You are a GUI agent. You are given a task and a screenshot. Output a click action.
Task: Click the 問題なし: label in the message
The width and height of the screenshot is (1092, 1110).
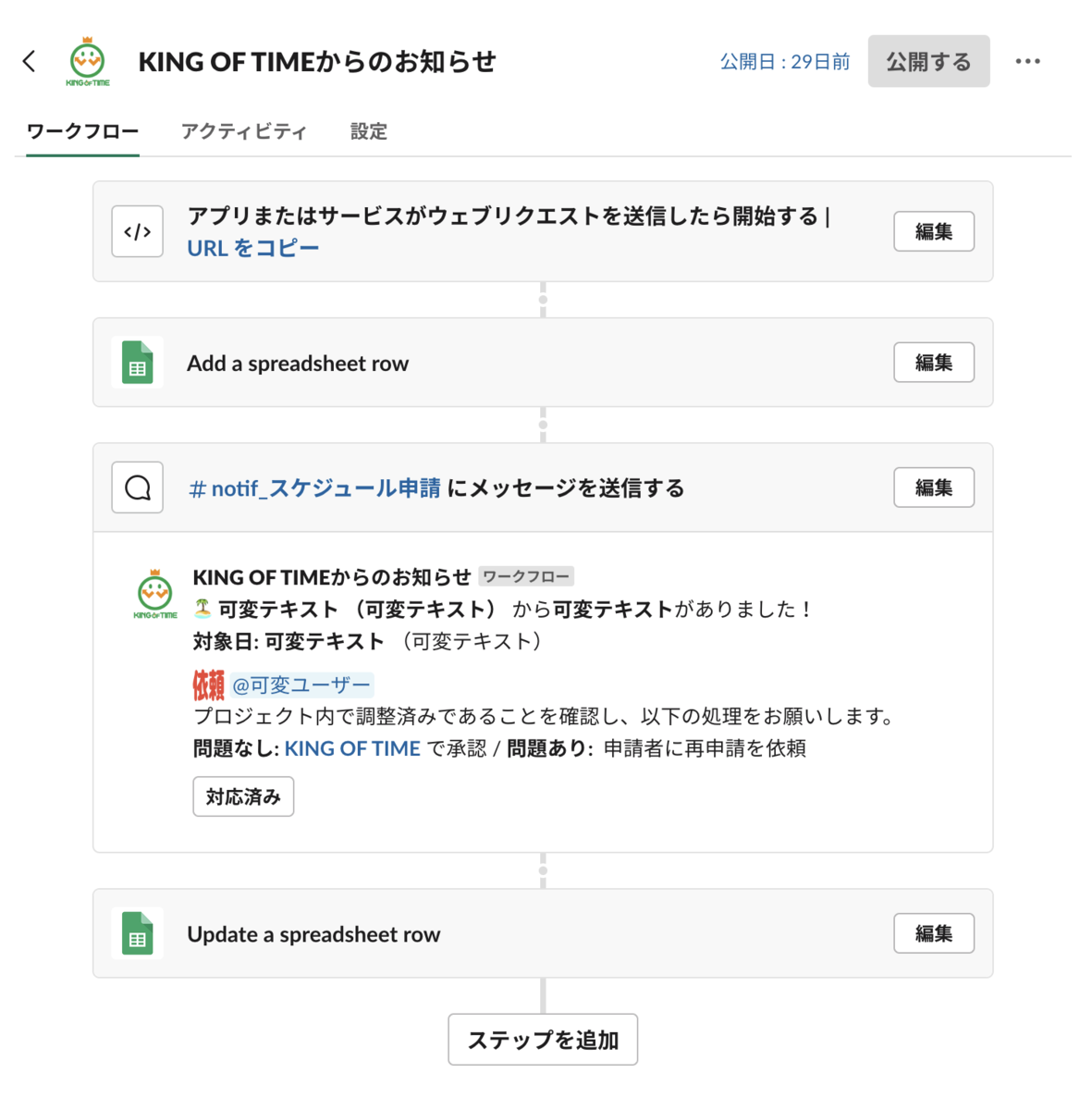click(236, 748)
